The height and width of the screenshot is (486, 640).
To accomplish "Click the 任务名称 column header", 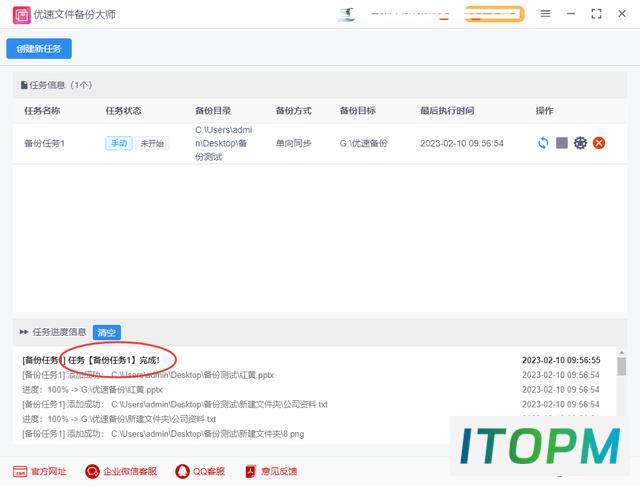I will [x=42, y=111].
